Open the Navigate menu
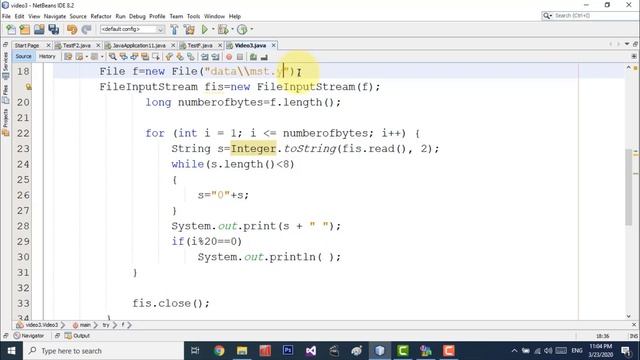The width and height of the screenshot is (640, 360). (x=55, y=16)
